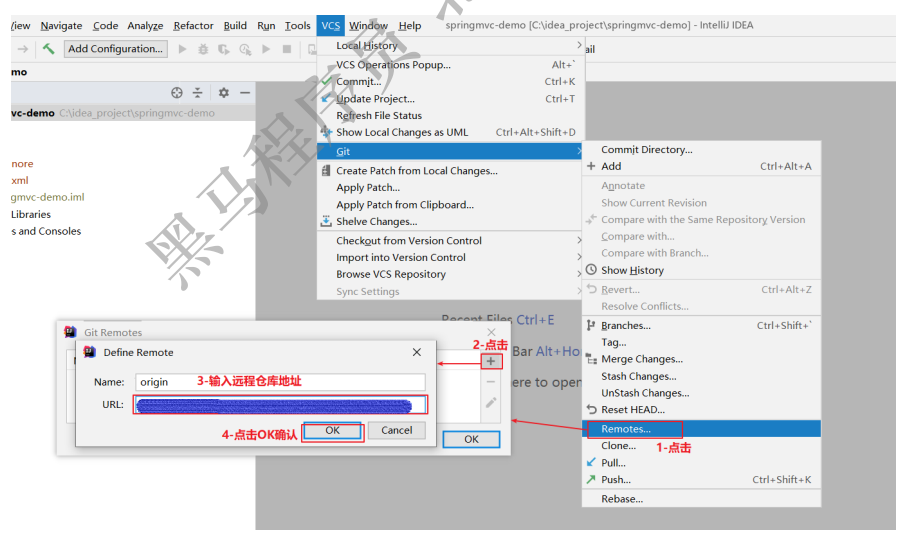Click Cancel in Define Remote dialog
920x538 pixels.
click(x=397, y=431)
